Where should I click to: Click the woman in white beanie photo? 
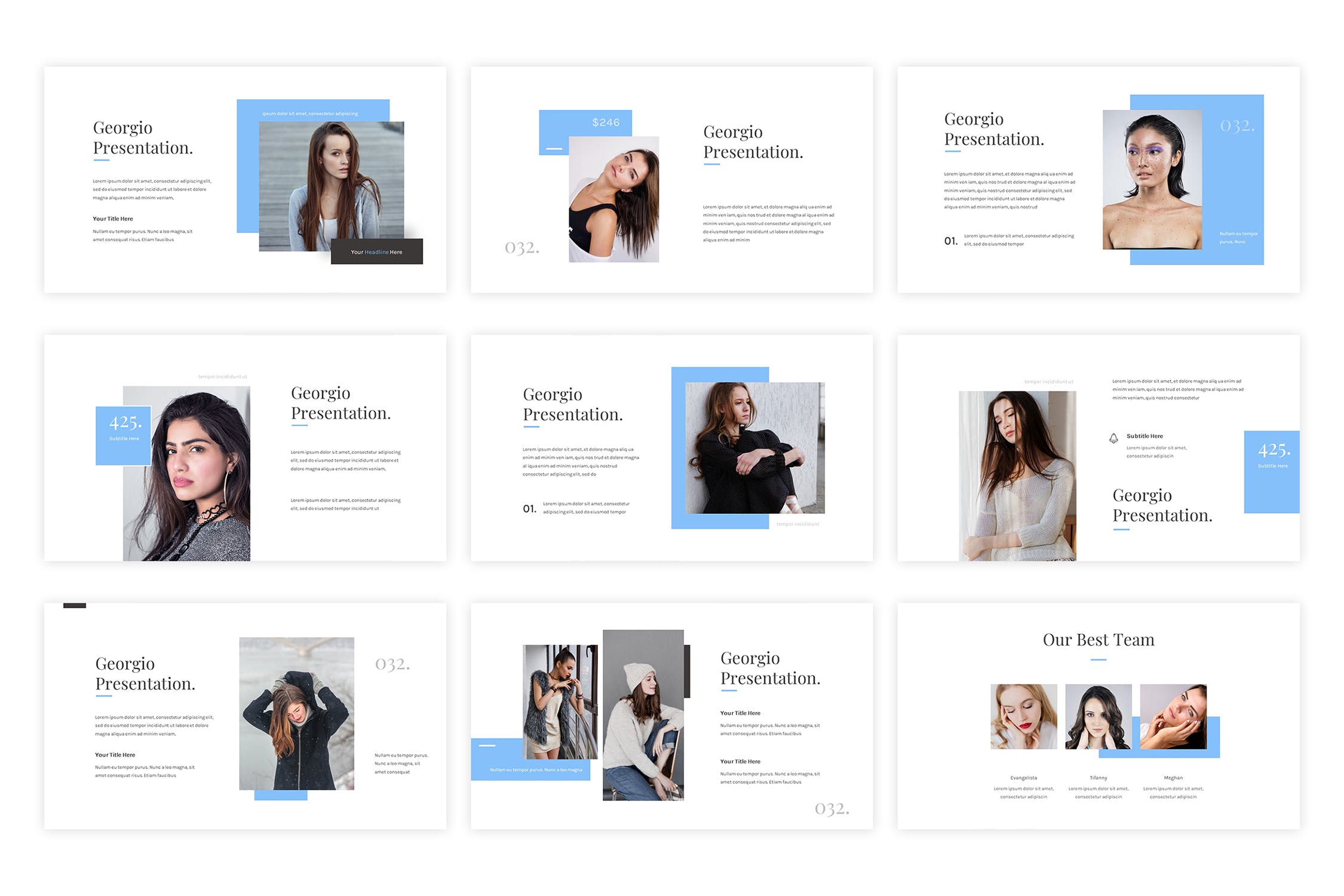(x=643, y=714)
